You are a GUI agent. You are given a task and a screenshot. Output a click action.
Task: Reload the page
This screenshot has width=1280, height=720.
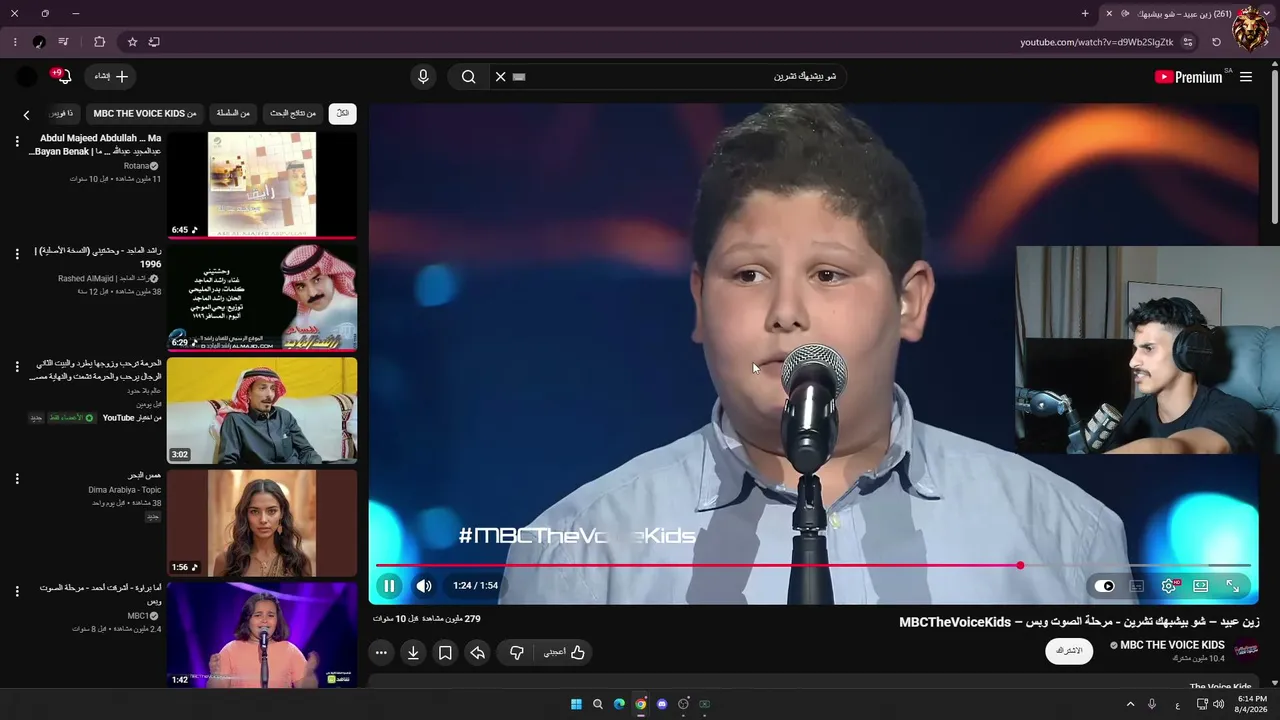tap(1216, 42)
